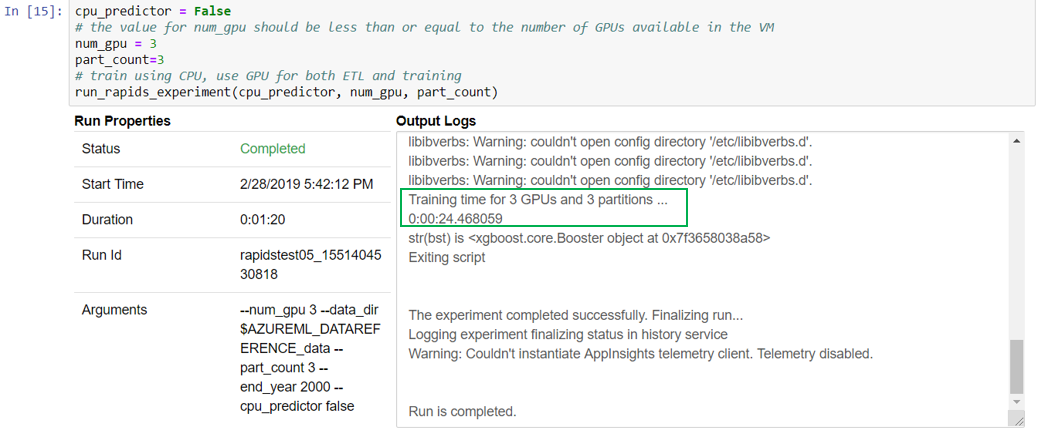The image size is (1038, 437).
Task: Click the run_rapids_experiment function call line
Action: pyautogui.click(x=286, y=93)
